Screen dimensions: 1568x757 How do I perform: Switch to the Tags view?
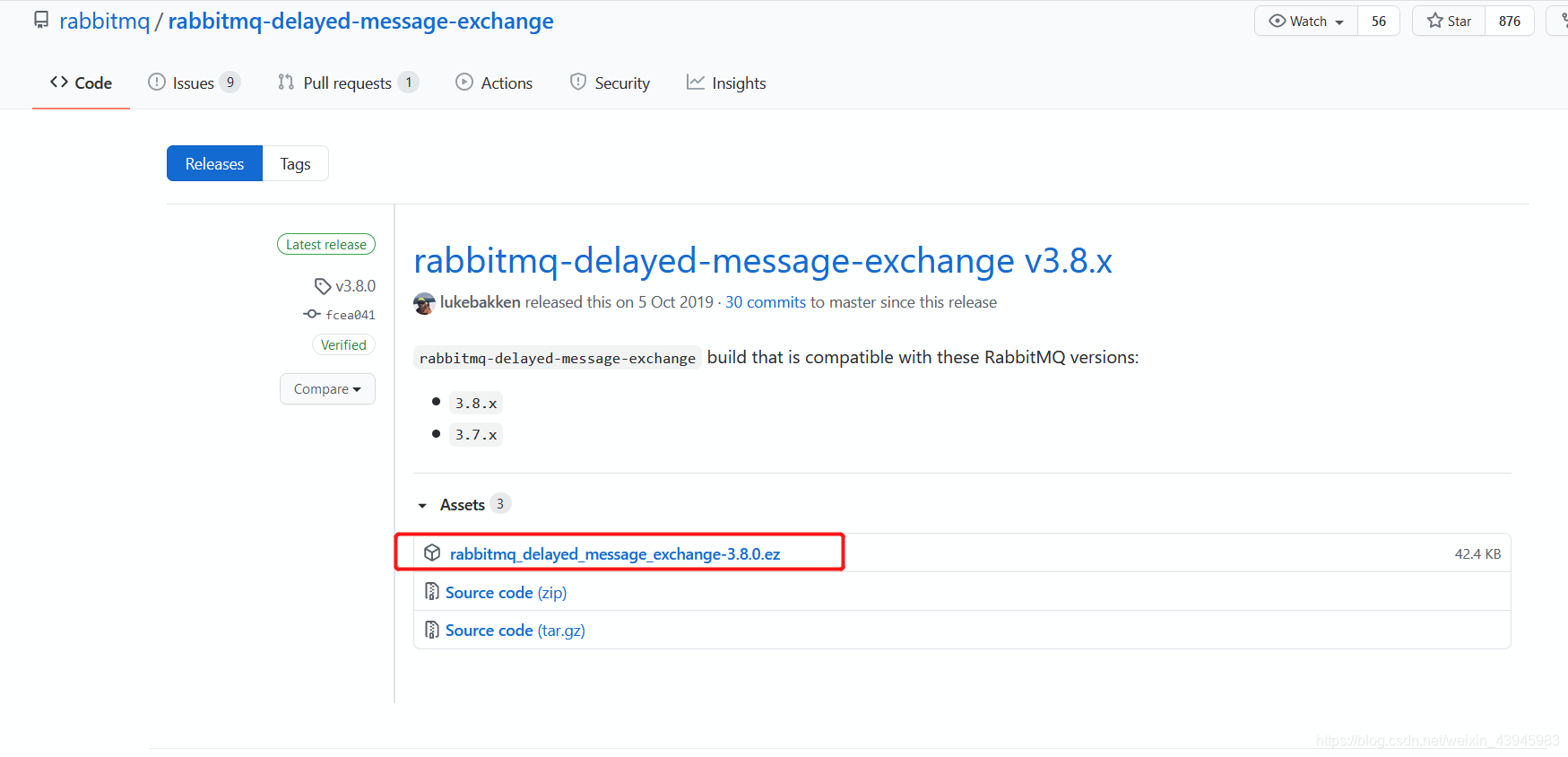click(x=295, y=163)
